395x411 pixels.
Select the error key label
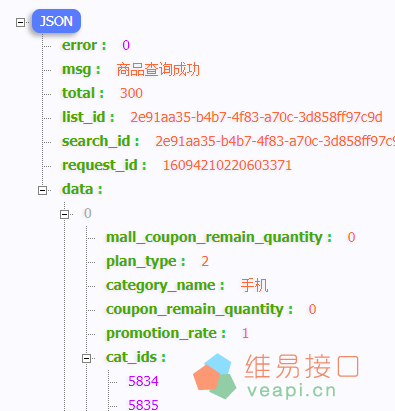84,45
